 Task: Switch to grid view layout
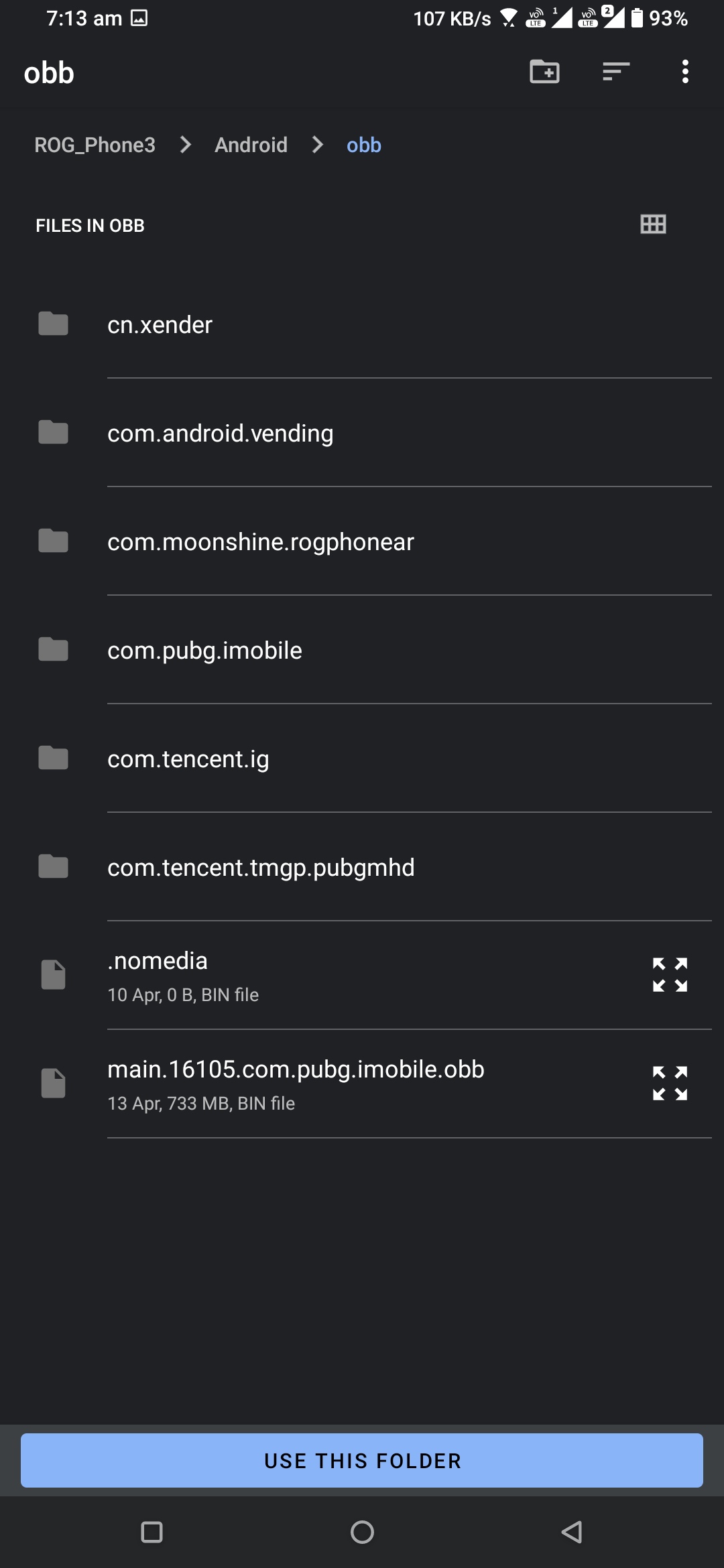653,224
